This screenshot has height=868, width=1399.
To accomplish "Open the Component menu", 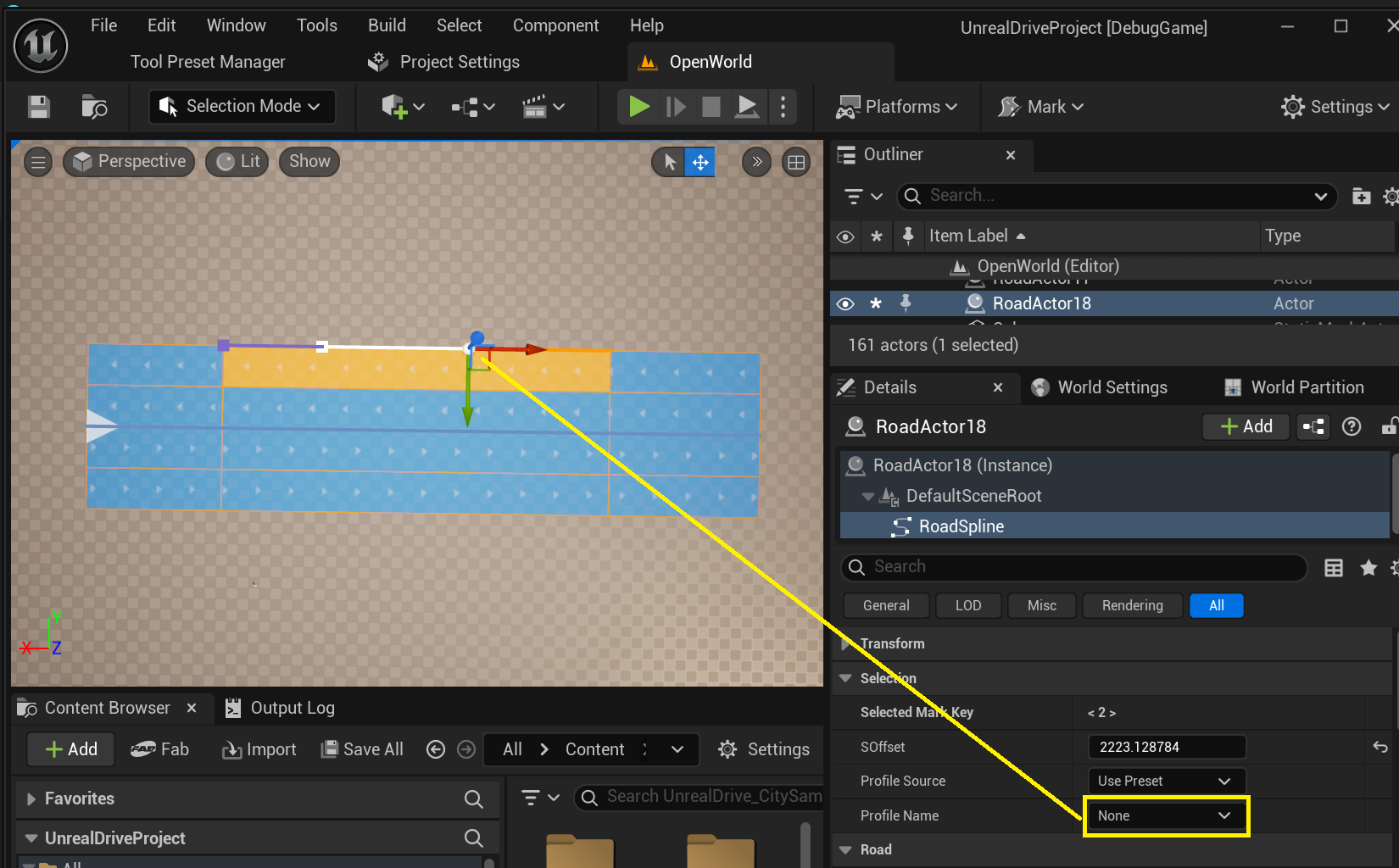I will coord(555,25).
